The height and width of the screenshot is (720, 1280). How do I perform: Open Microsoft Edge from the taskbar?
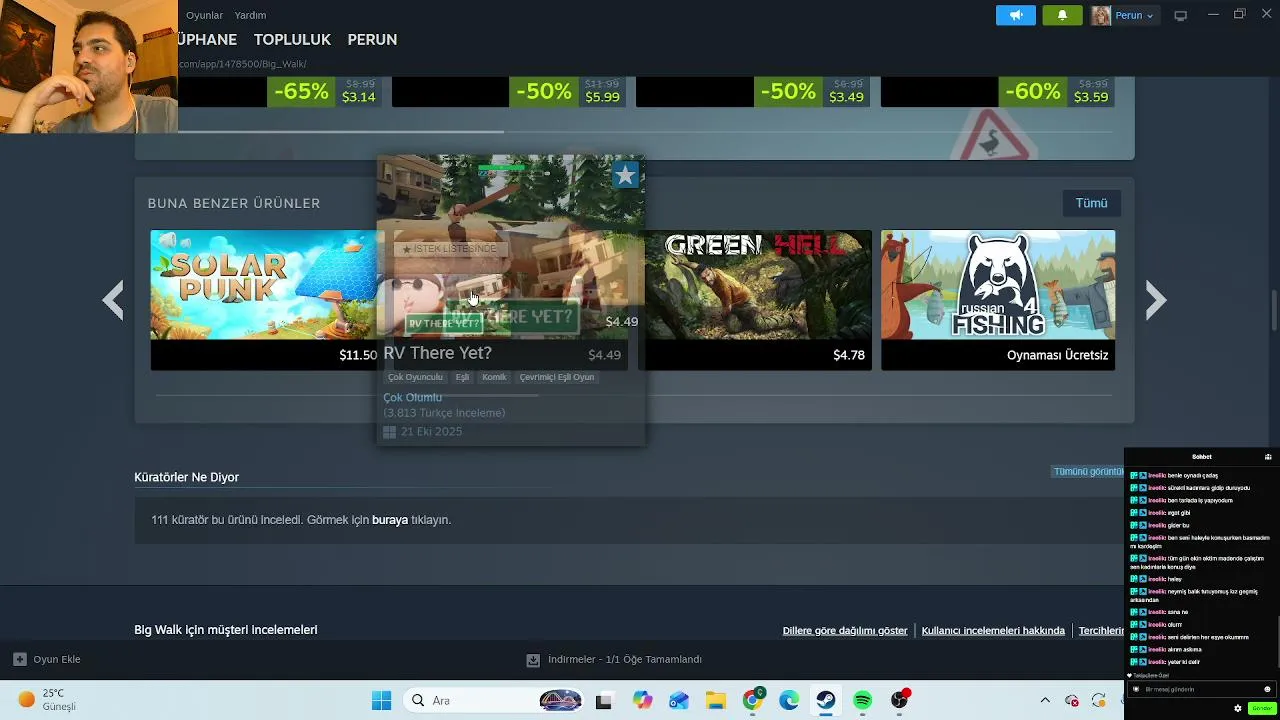[789, 700]
